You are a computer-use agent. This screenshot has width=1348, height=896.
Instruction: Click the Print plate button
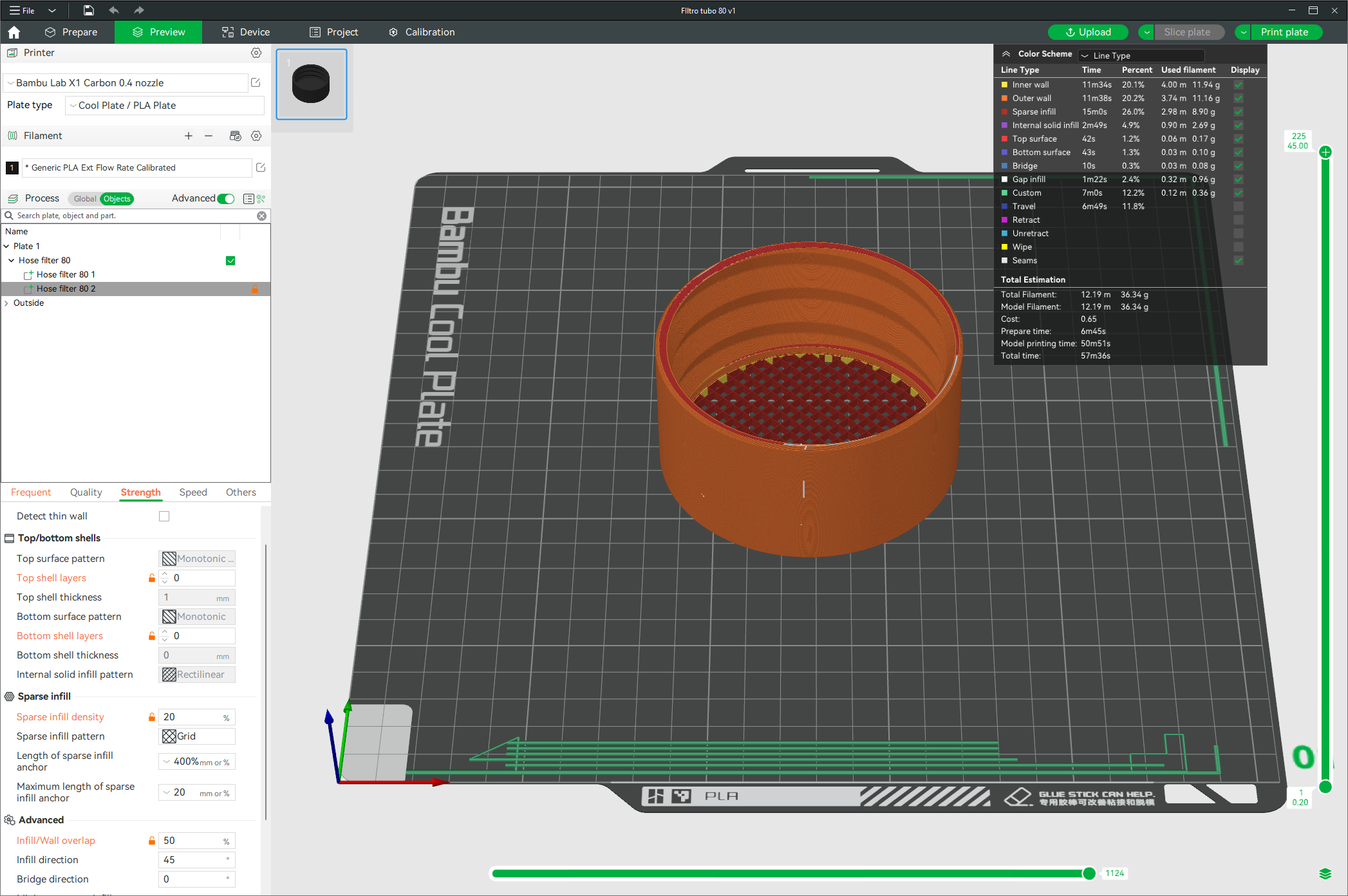coord(1284,32)
